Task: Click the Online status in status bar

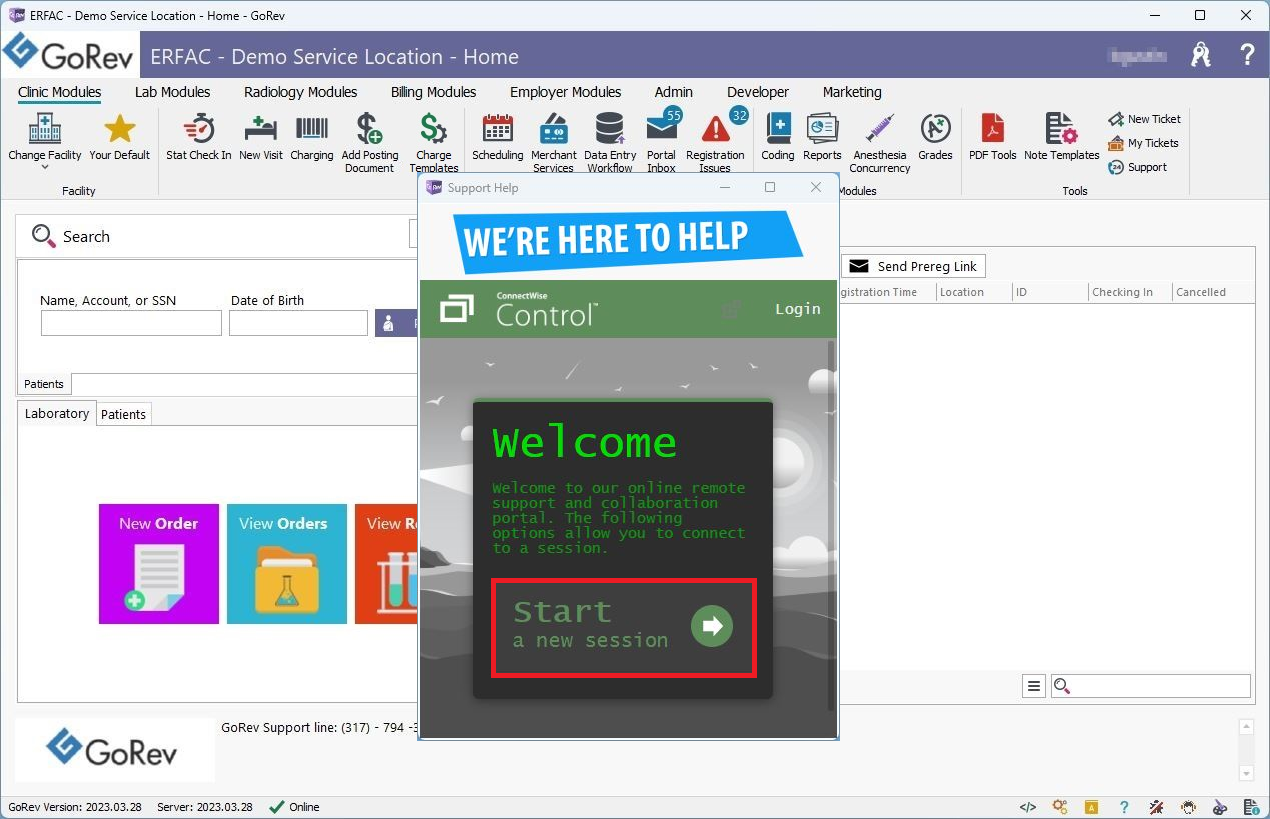Action: [x=294, y=807]
